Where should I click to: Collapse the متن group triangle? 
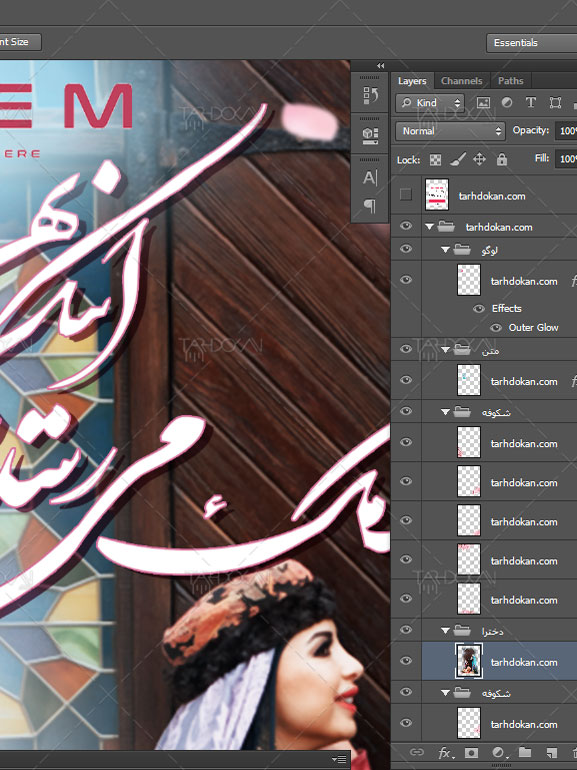(445, 350)
